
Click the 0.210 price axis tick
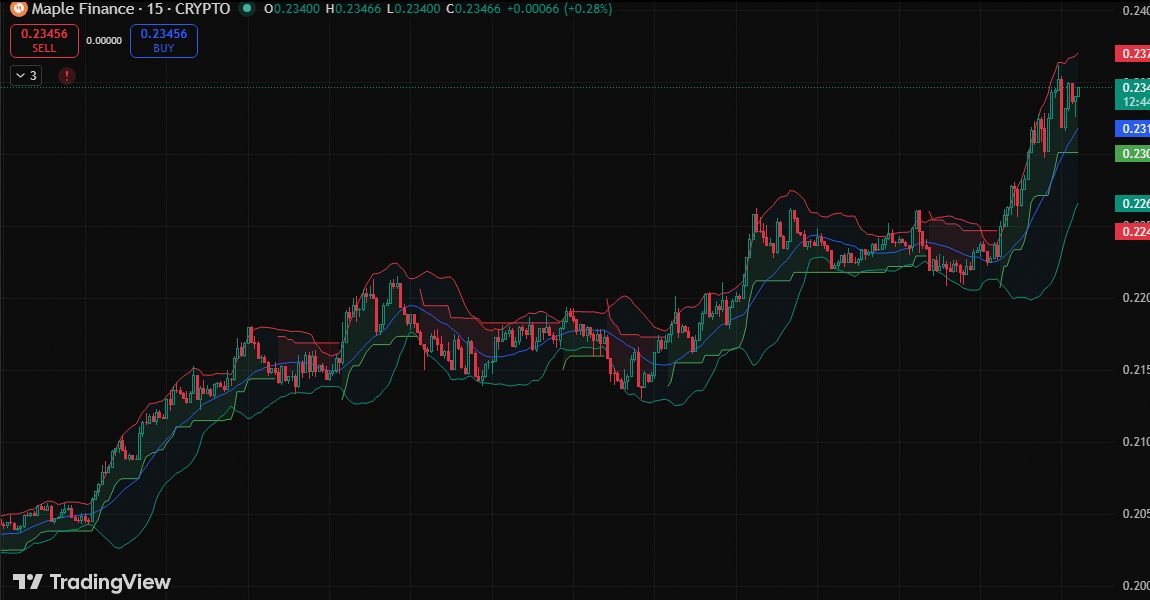[x=1135, y=441]
